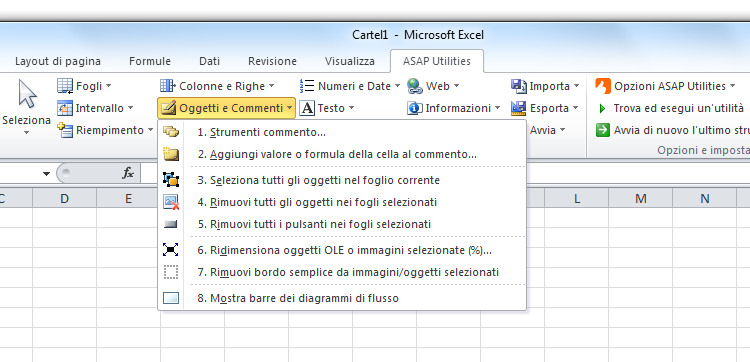
Task: Select column L header
Action: click(576, 198)
